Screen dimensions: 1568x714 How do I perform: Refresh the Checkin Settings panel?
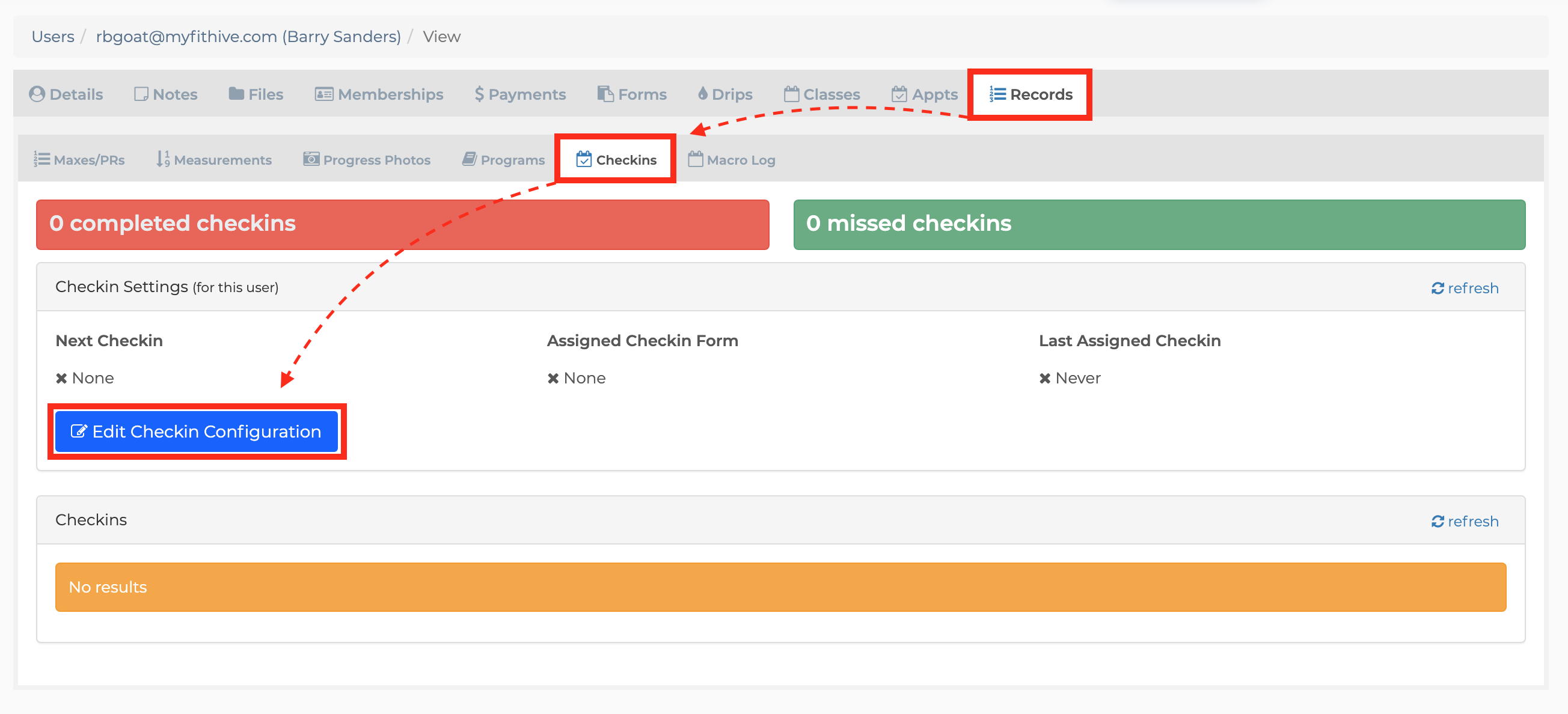pos(1465,288)
